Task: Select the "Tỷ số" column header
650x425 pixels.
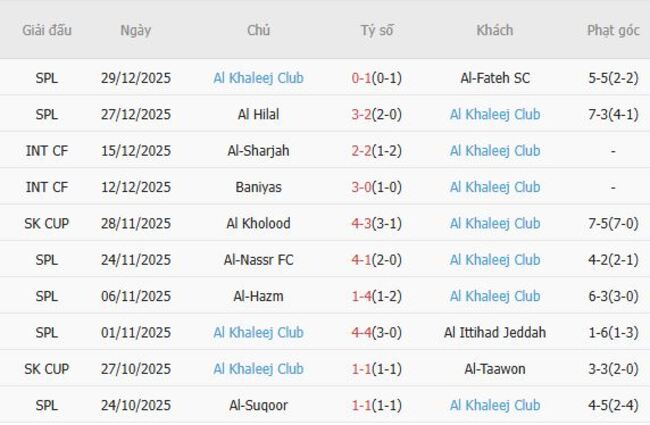Action: (377, 30)
